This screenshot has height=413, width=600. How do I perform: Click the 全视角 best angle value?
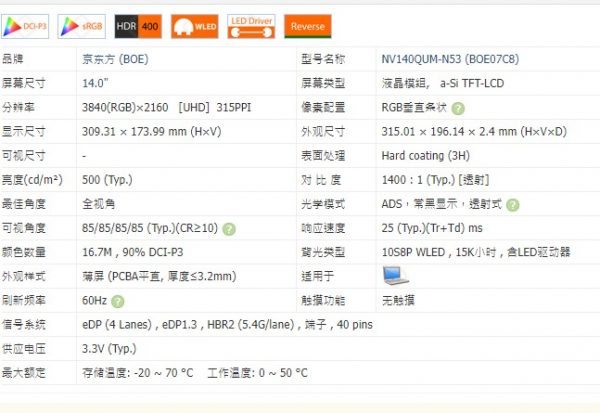point(99,204)
